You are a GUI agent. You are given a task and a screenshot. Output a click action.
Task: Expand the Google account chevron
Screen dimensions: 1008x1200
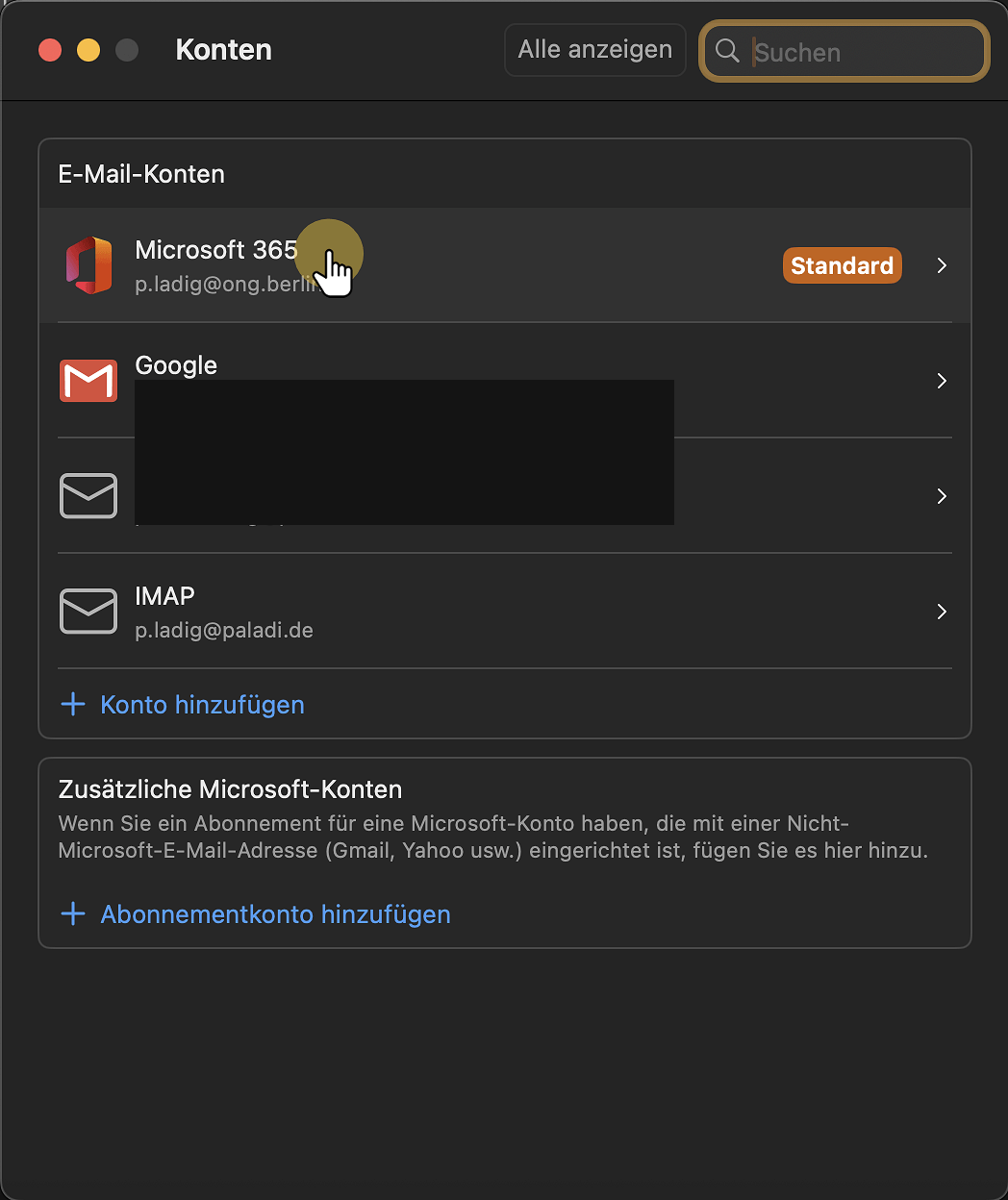(942, 381)
